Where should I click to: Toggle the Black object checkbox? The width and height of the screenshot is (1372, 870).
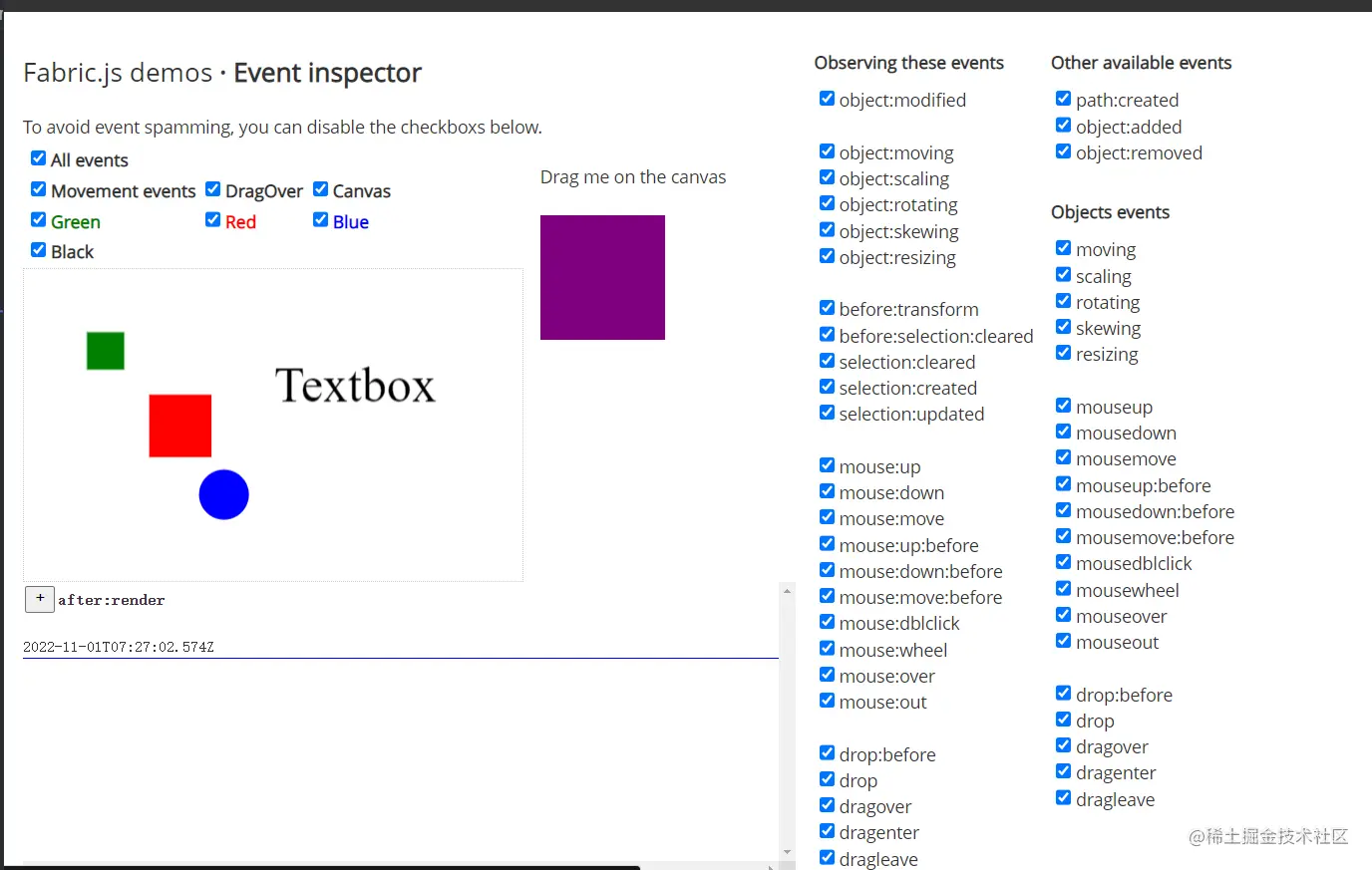point(38,250)
